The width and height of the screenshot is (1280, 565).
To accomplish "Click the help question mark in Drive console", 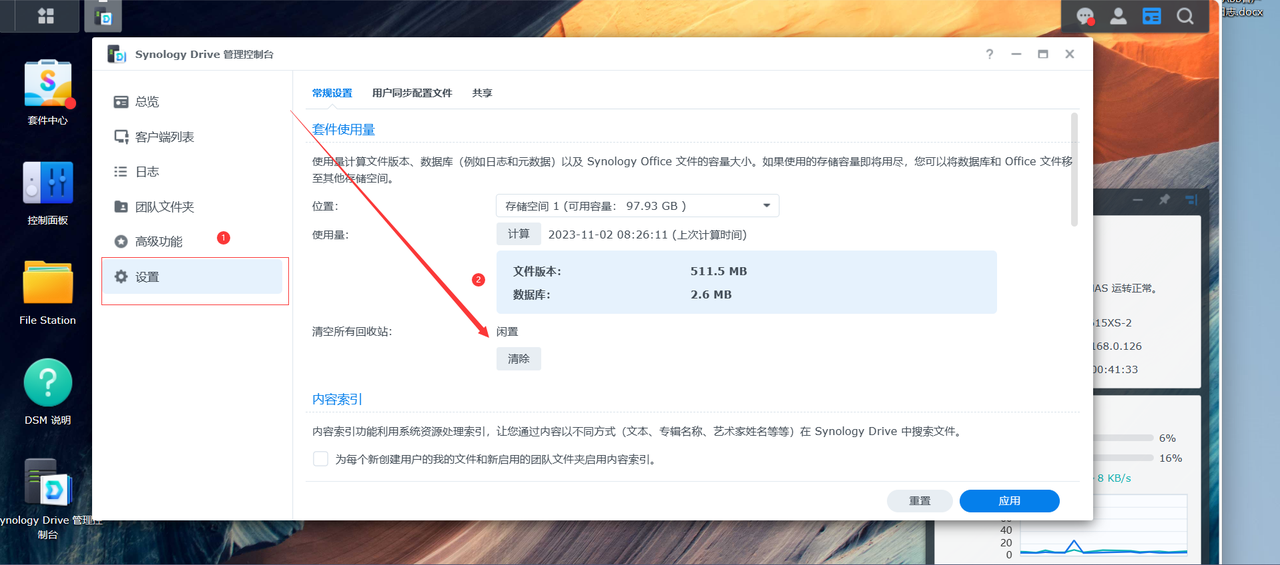I will [x=990, y=54].
